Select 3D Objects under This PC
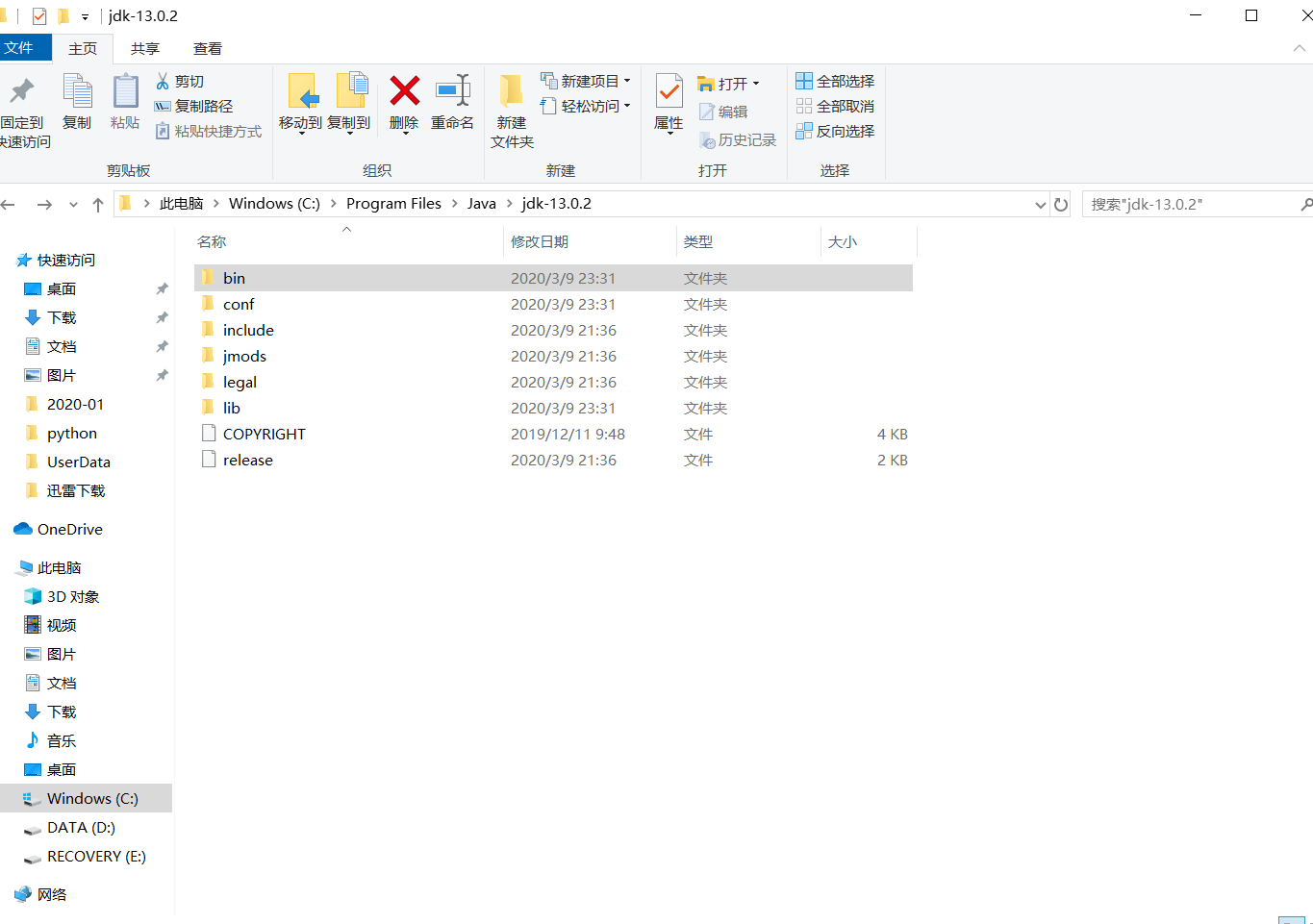The width and height of the screenshot is (1313, 924). point(73,596)
